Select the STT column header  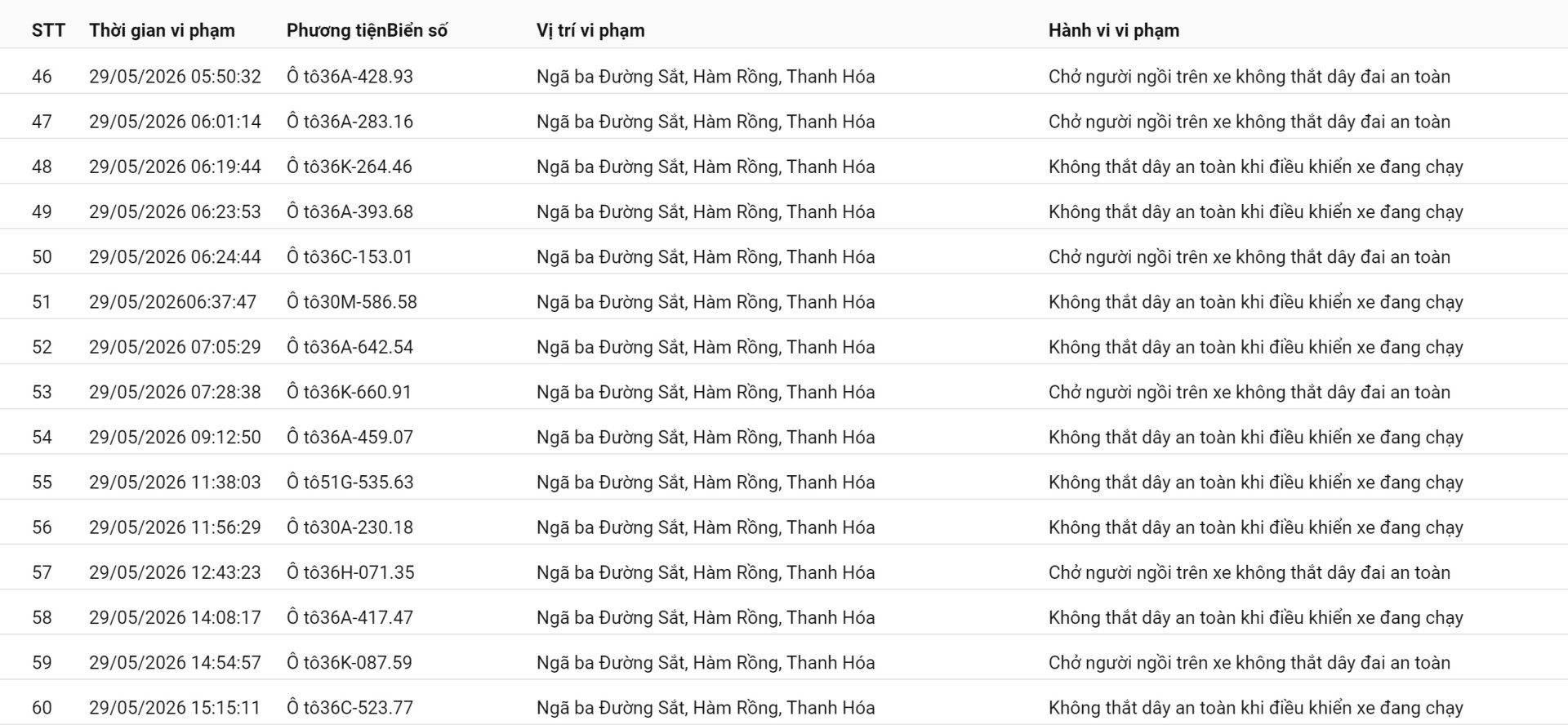pos(48,30)
